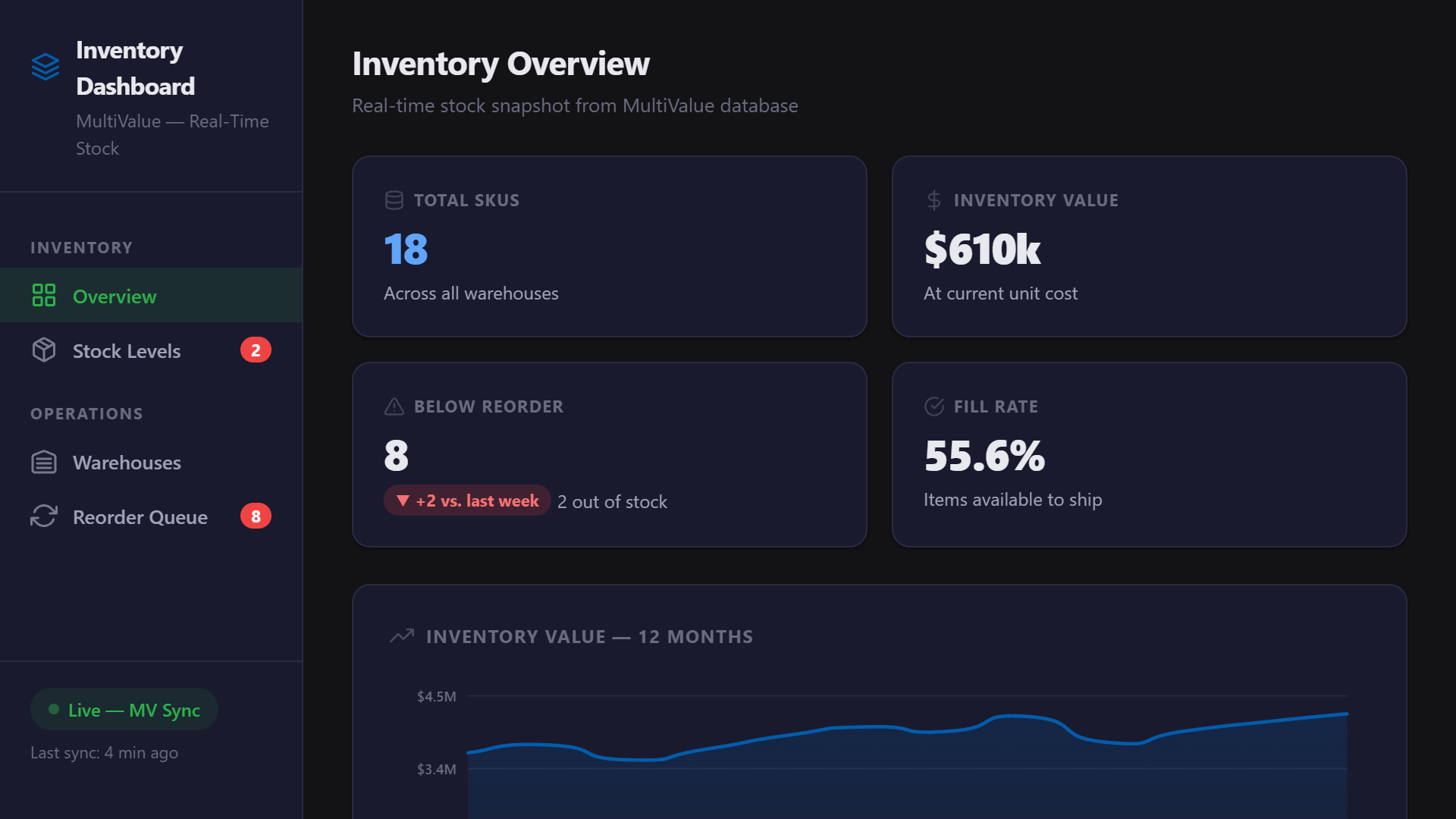The height and width of the screenshot is (819, 1456).
Task: Open the Warehouses panel via its icon
Action: pyautogui.click(x=44, y=462)
